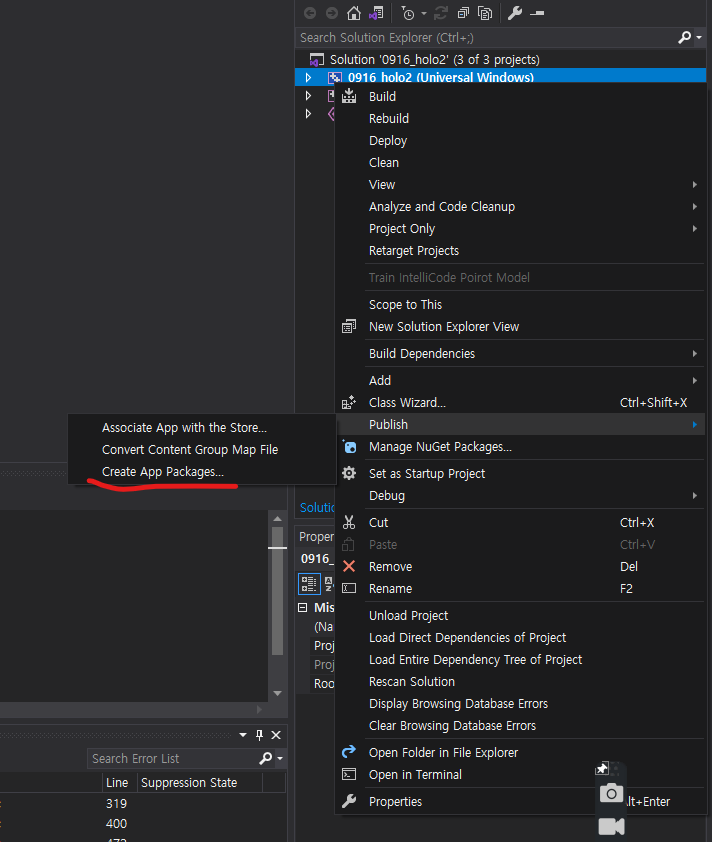
Task: Click the scissors Cut icon
Action: tap(349, 522)
